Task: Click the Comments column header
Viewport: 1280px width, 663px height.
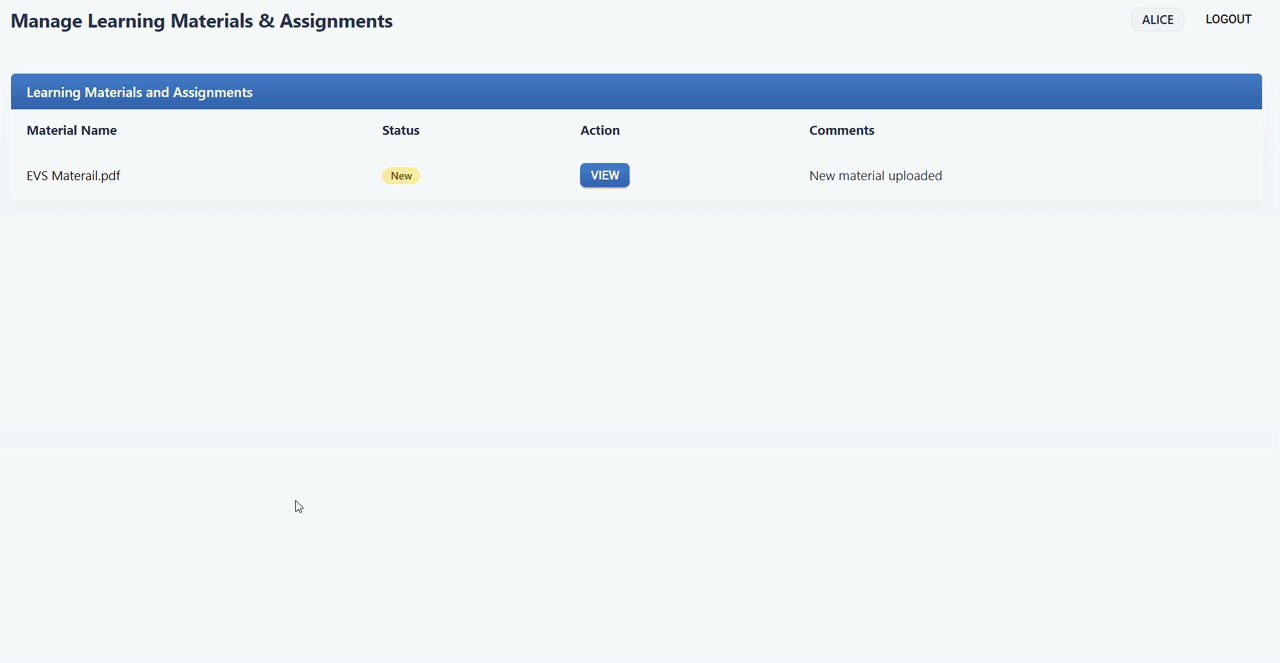Action: click(842, 130)
